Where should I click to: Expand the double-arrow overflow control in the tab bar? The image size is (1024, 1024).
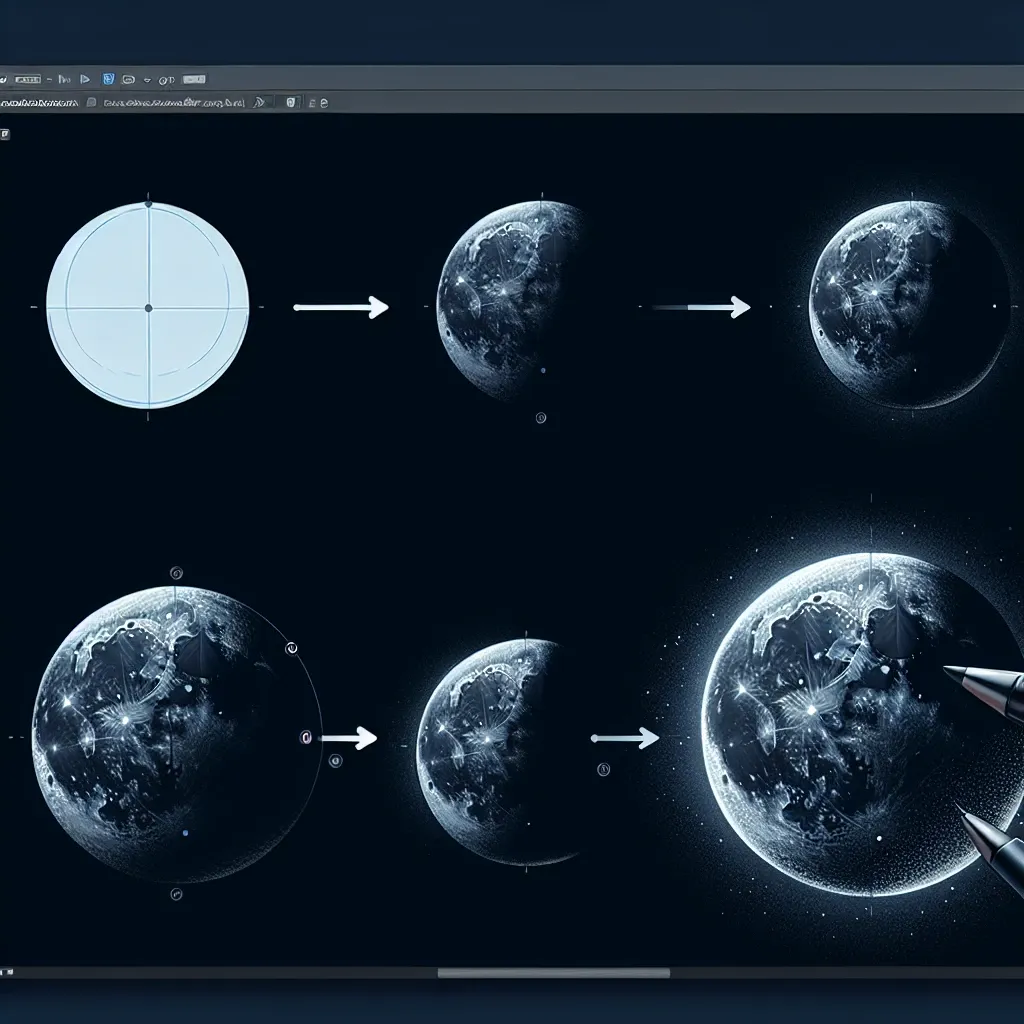click(x=258, y=100)
